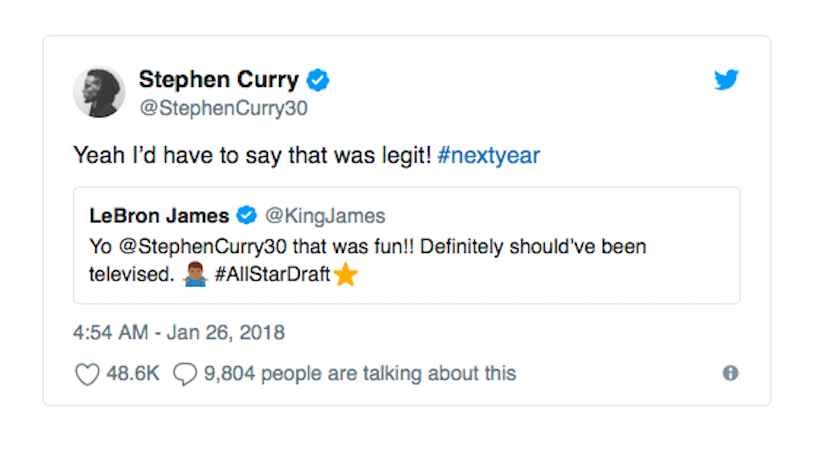
Task: Click the 48.6K likes count
Action: [132, 374]
